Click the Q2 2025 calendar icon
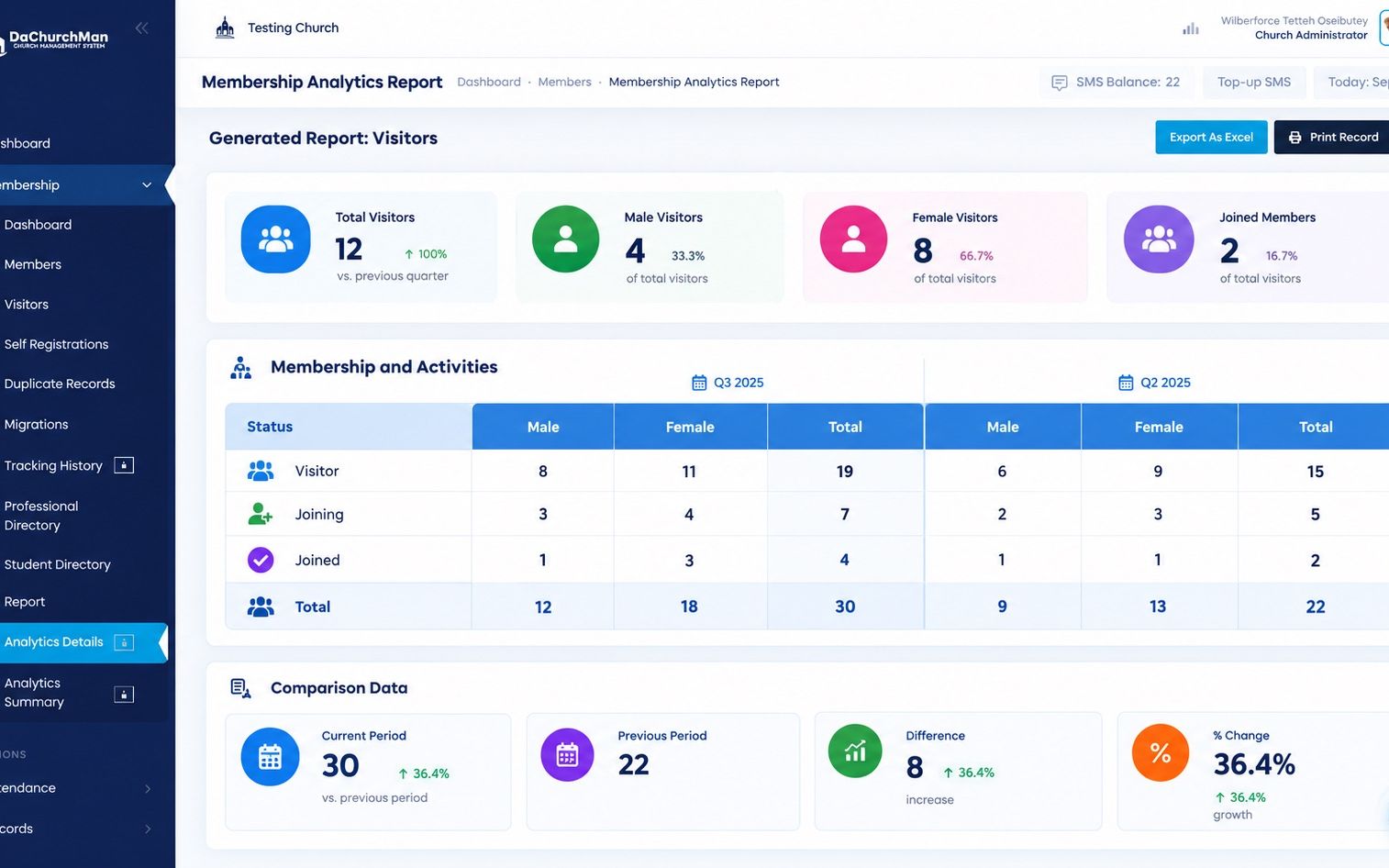Screen dimensions: 1389x868 1126,383
